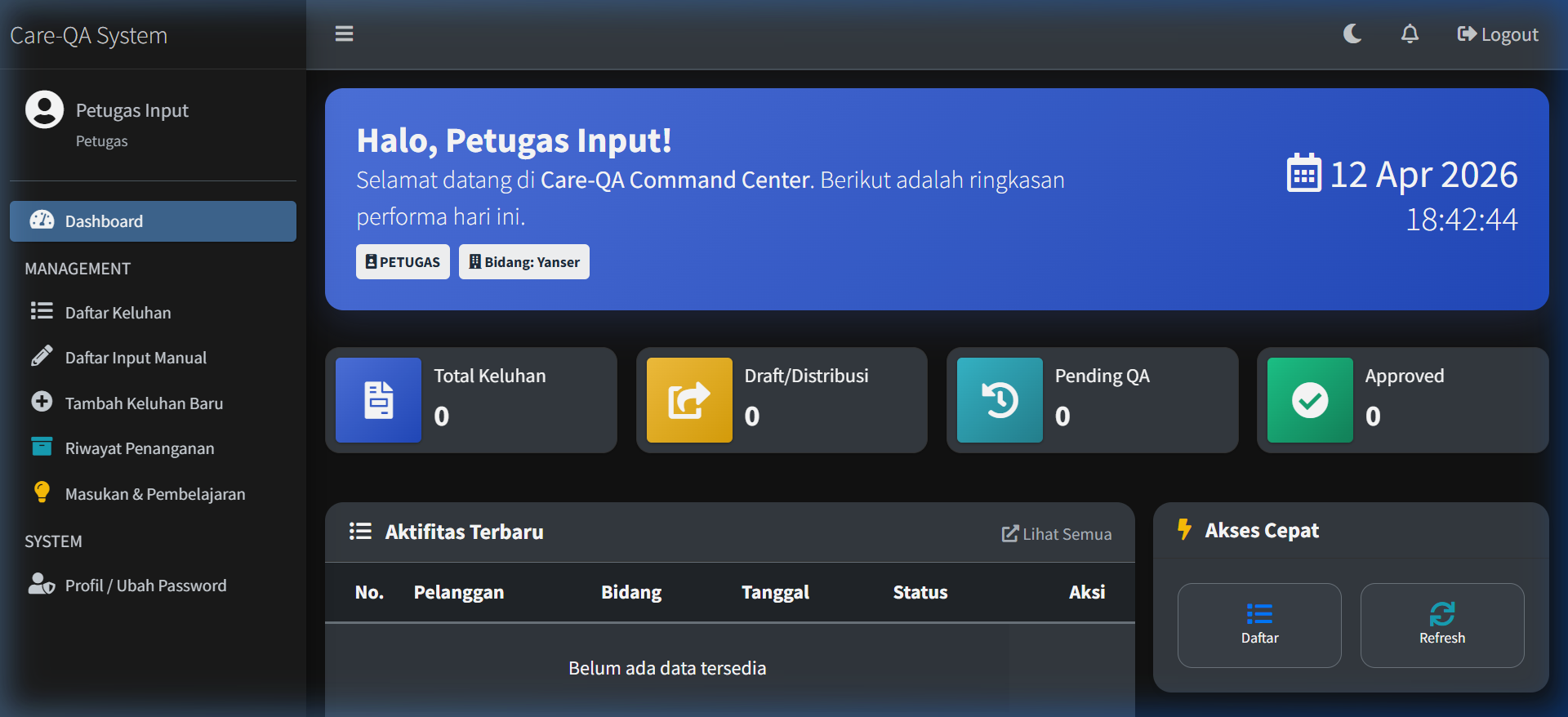Open Masukan & Pembelajaran menu

153,494
